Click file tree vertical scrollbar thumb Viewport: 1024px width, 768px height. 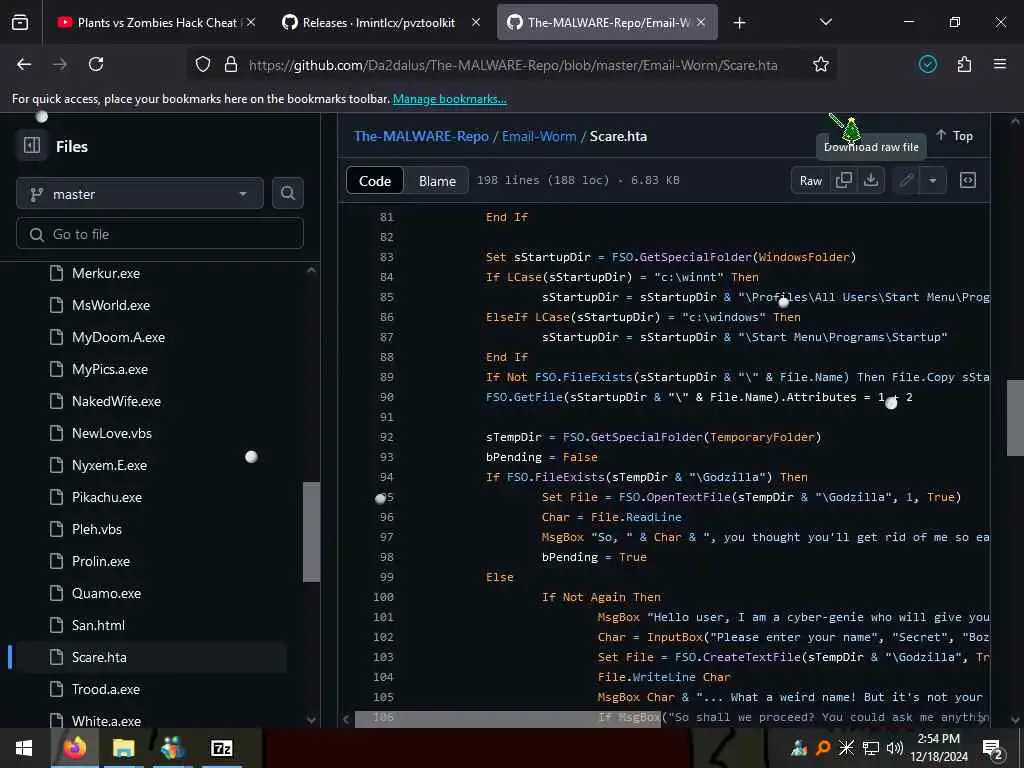point(312,532)
